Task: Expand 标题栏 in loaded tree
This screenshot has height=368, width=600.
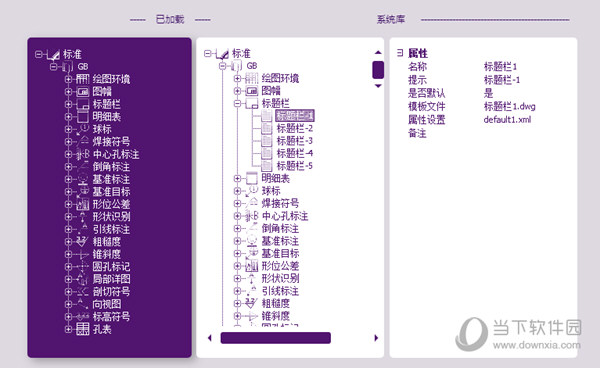Action: tap(68, 104)
